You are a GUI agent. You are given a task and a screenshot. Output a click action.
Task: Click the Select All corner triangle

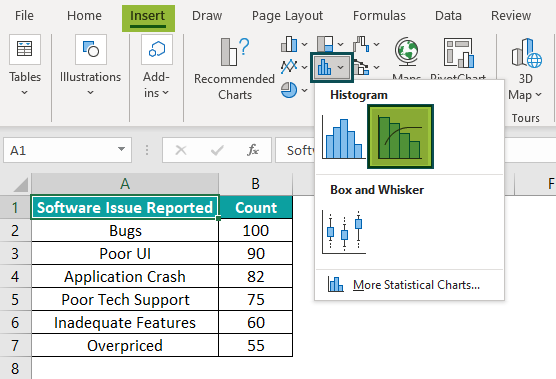point(20,184)
